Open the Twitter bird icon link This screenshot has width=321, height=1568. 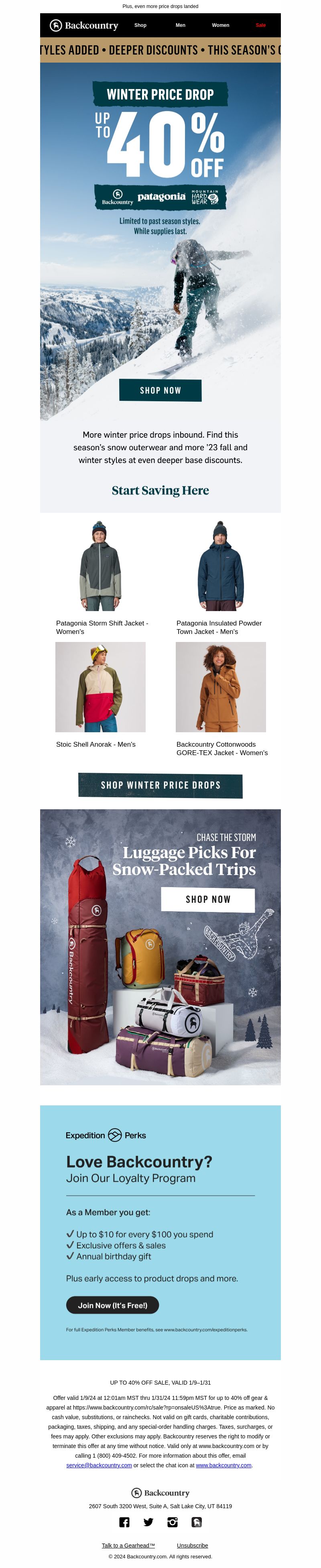(148, 1522)
